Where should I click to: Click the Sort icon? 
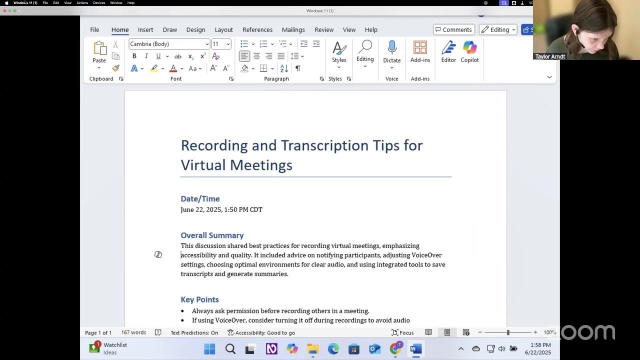284,68
